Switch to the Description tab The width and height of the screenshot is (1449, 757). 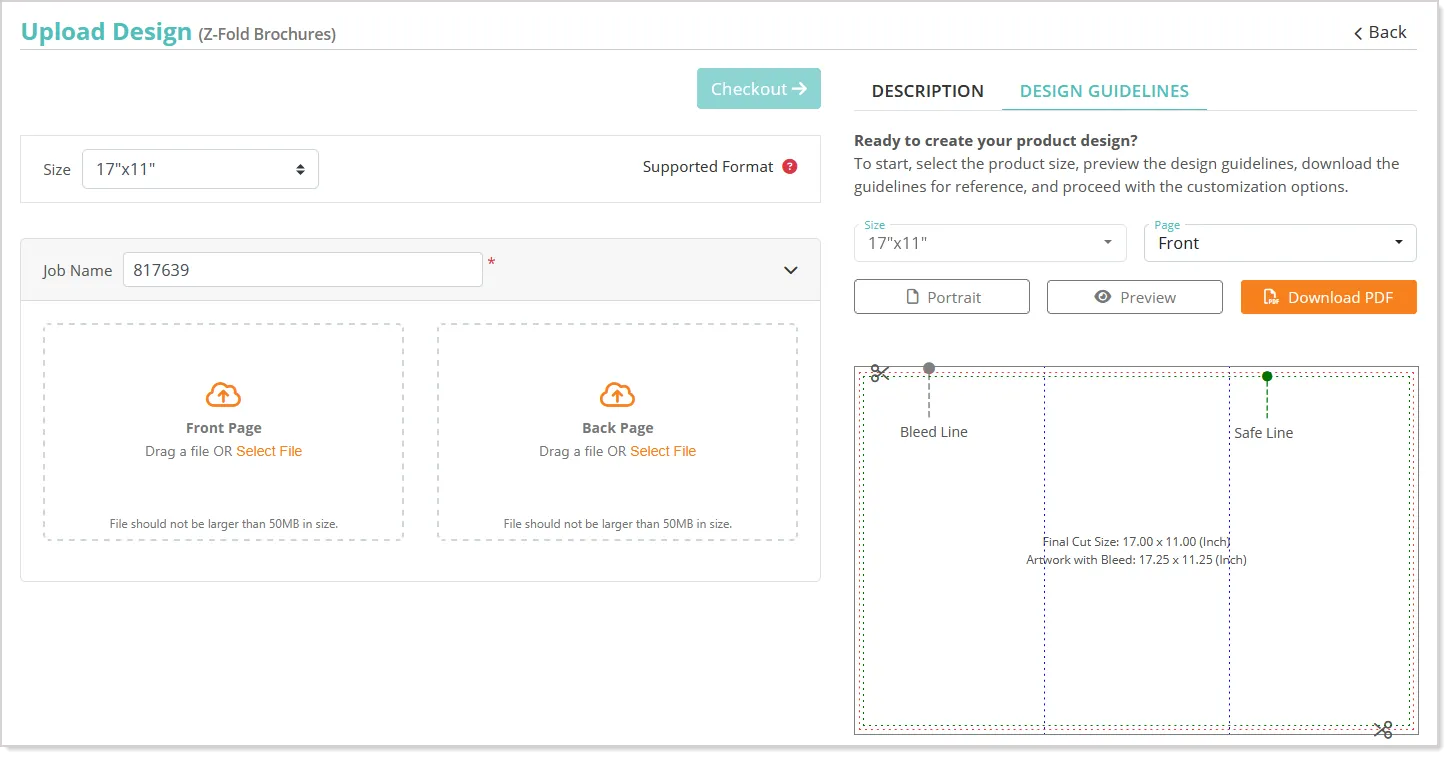pos(928,91)
